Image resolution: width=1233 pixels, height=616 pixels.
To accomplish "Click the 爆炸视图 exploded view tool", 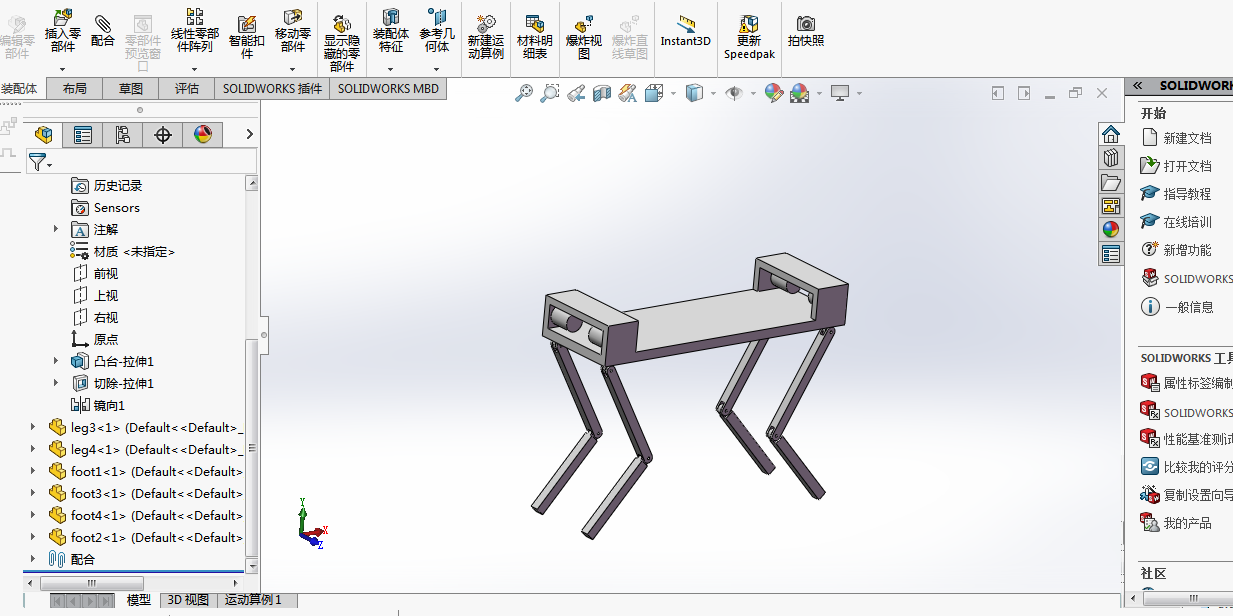I will pos(584,35).
